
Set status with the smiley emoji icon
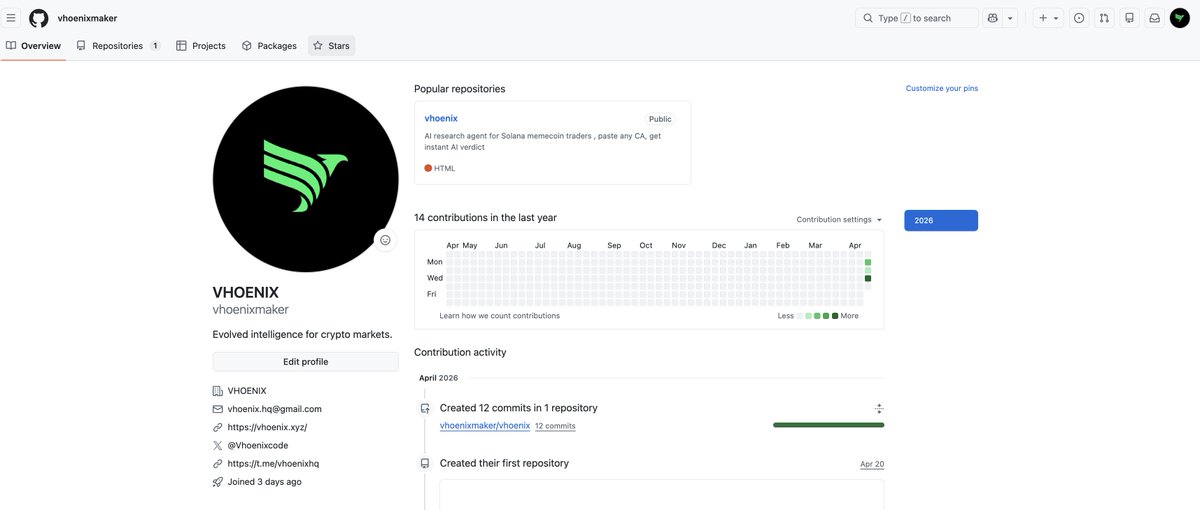[385, 240]
